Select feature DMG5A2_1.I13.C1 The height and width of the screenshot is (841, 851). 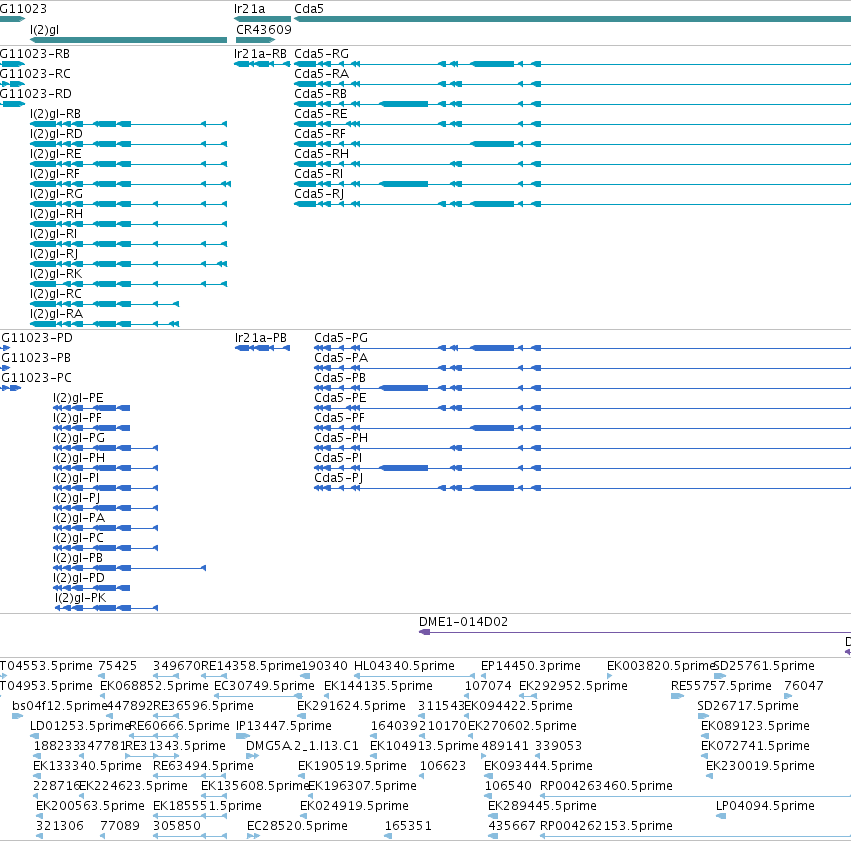coord(252,756)
